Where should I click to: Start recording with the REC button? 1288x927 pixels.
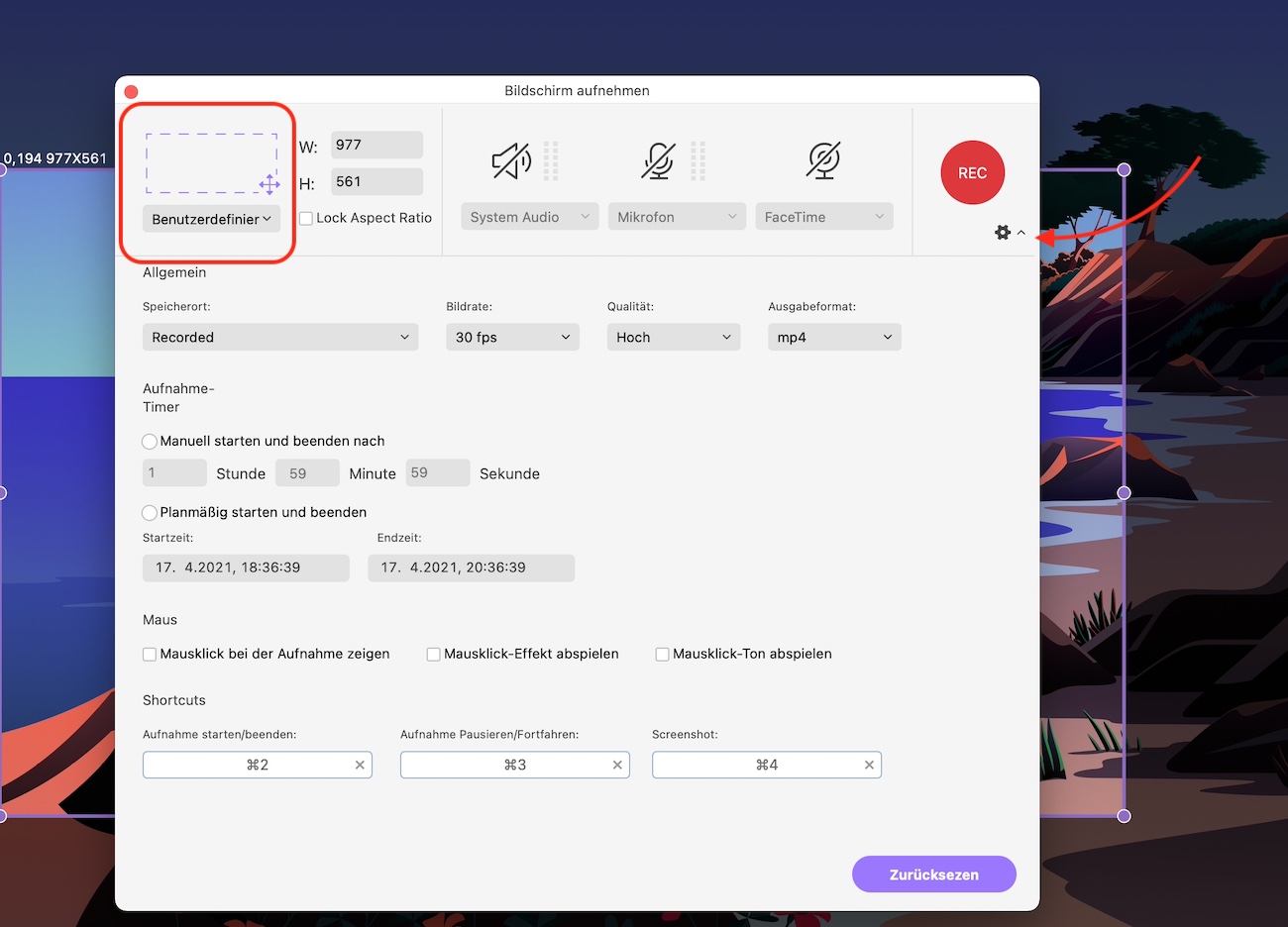point(972,172)
